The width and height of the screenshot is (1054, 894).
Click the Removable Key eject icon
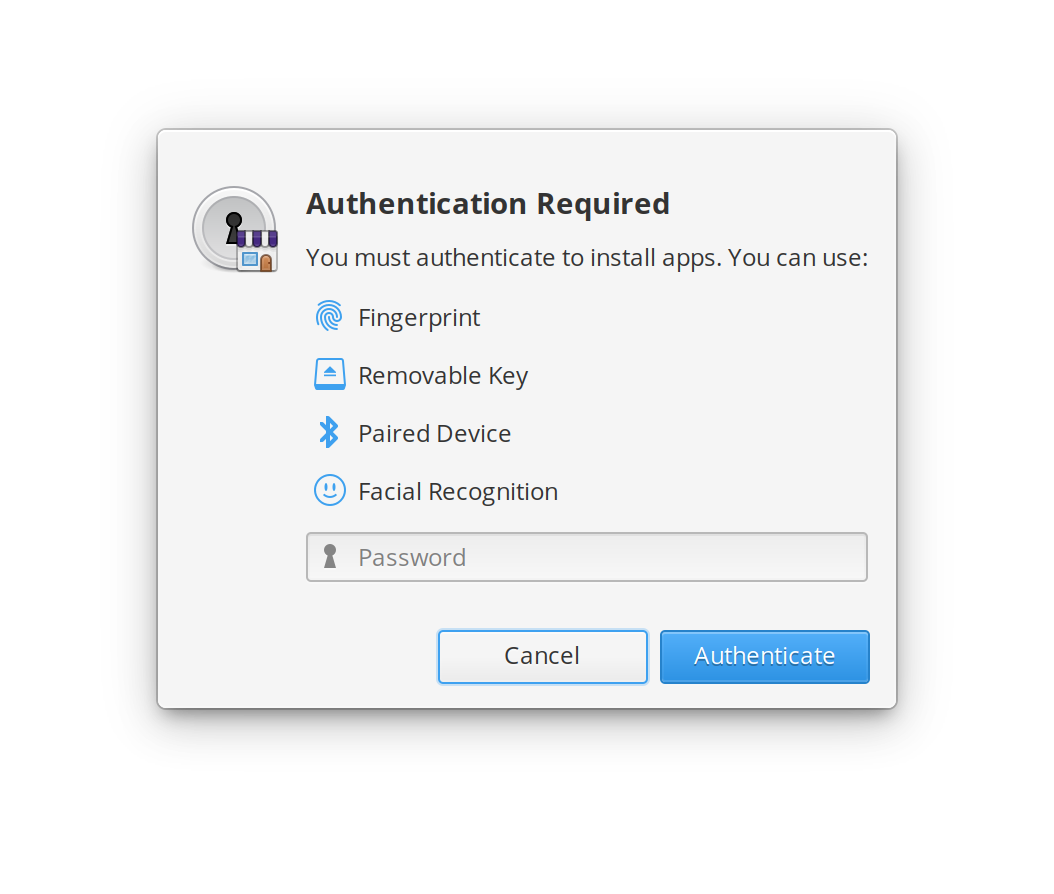pyautogui.click(x=329, y=374)
